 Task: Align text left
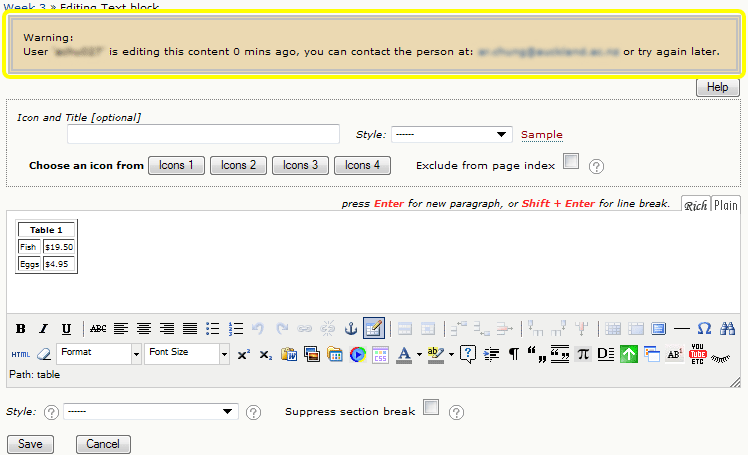click(x=121, y=329)
